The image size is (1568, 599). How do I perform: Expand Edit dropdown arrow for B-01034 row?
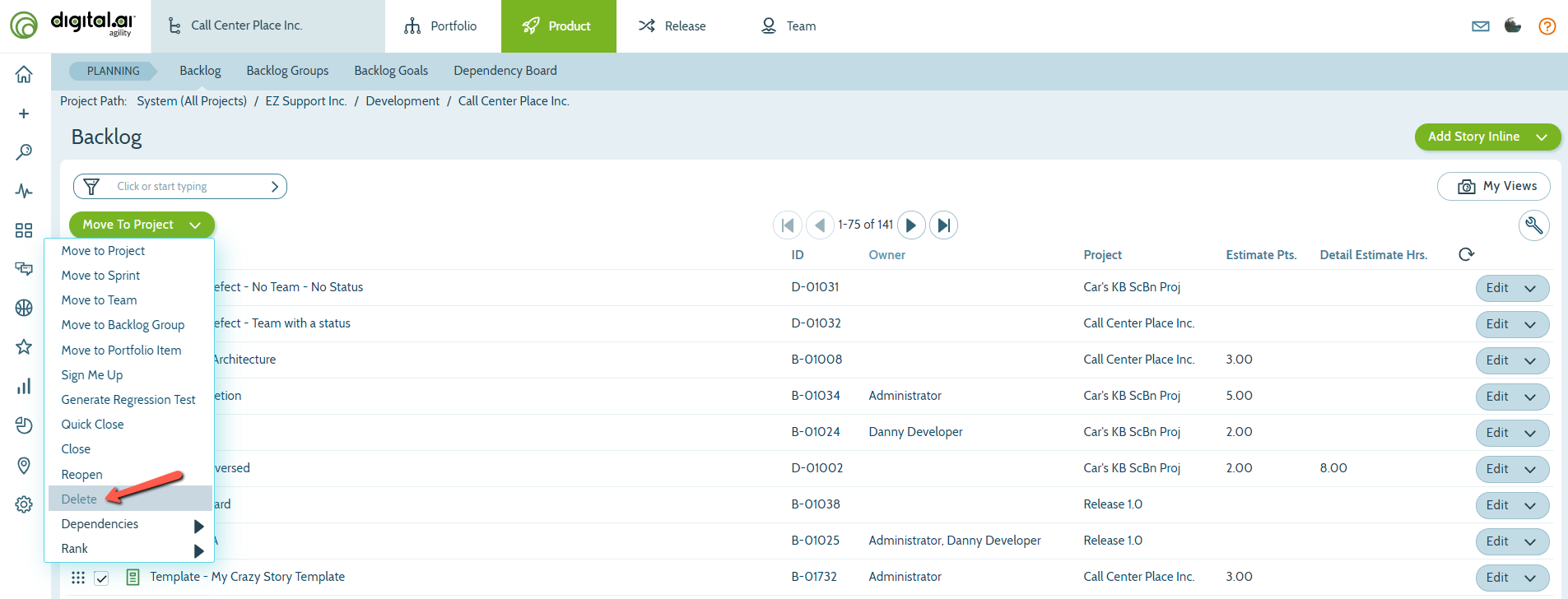(1530, 397)
